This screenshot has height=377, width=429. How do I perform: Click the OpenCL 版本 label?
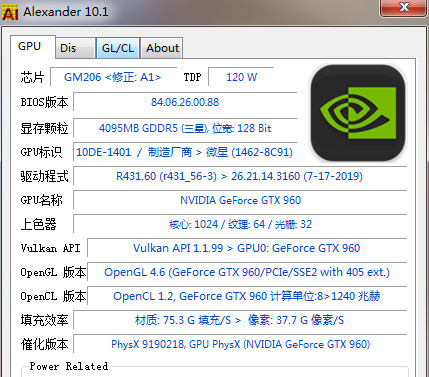(53, 296)
